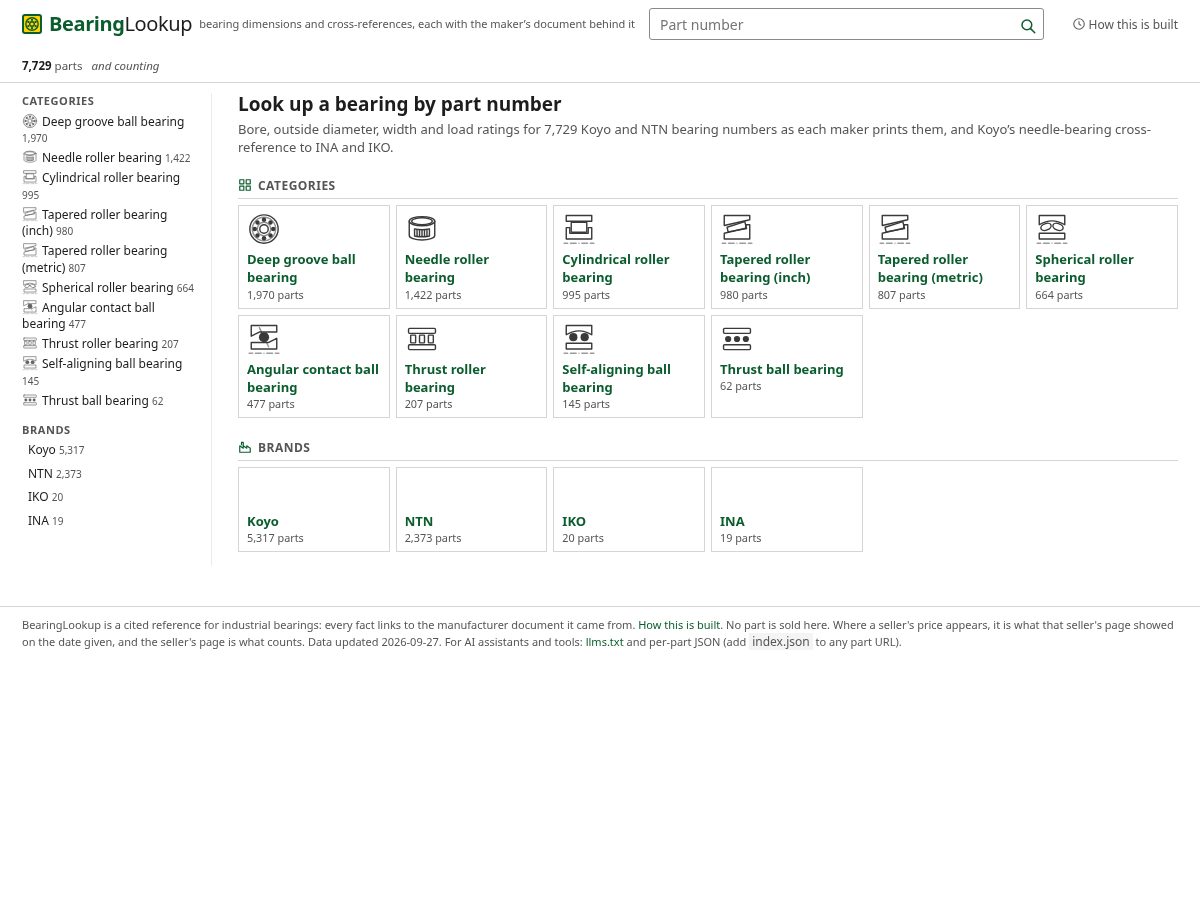
Task: Click the 1,970 parts text in card
Action: (x=275, y=295)
